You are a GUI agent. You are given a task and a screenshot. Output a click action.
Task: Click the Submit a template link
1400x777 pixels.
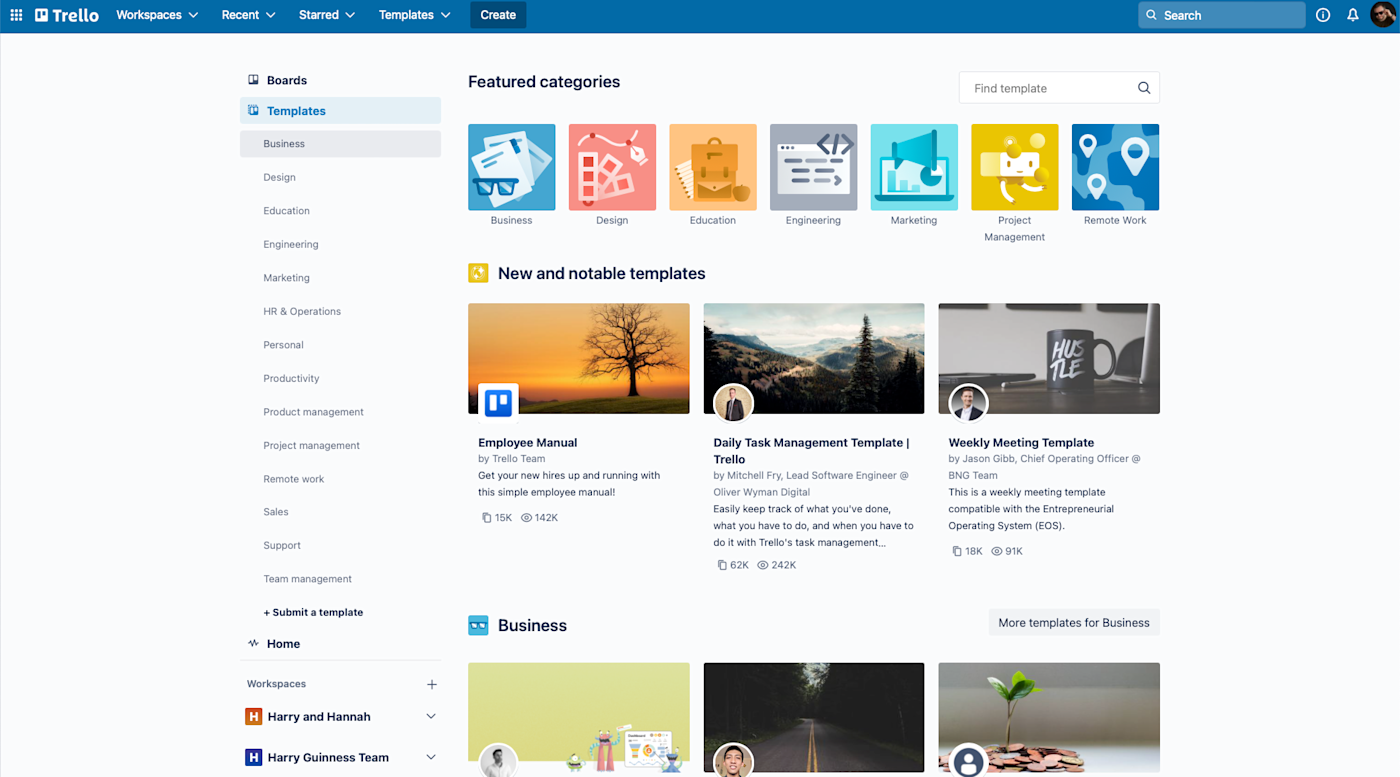pyautogui.click(x=313, y=612)
